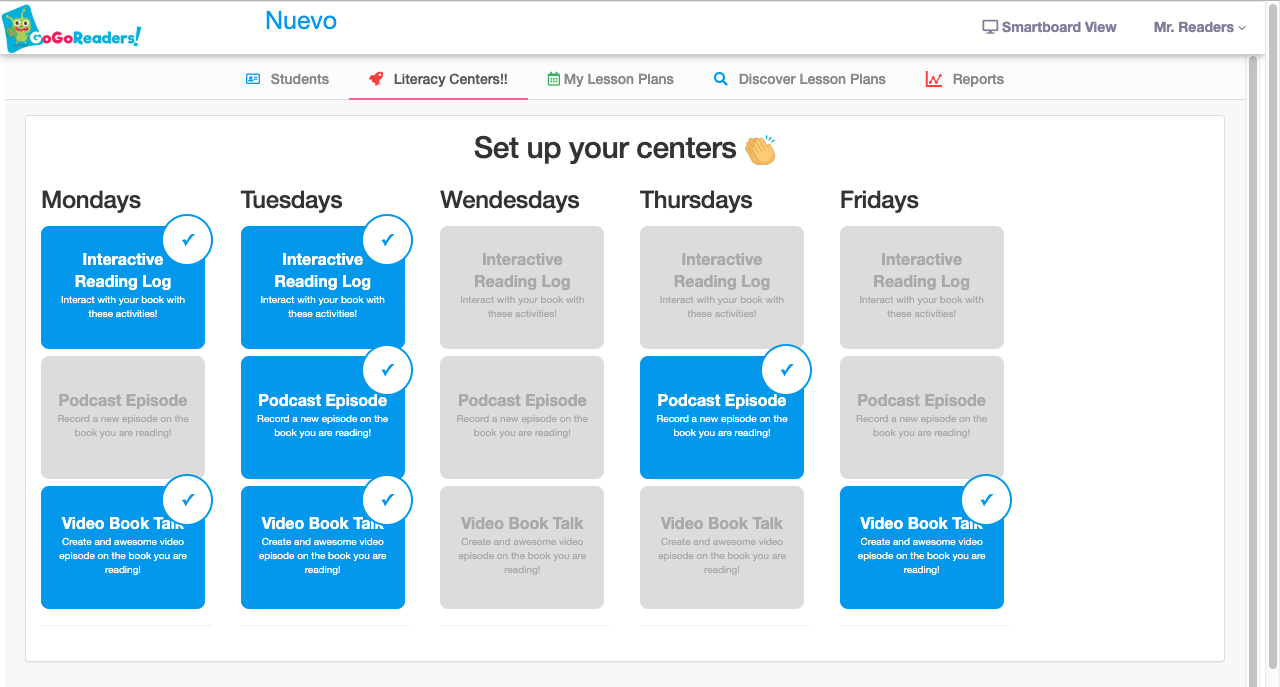Click the grayed-out Friday Interactive Reading Log card
The image size is (1280, 687).
[921, 288]
